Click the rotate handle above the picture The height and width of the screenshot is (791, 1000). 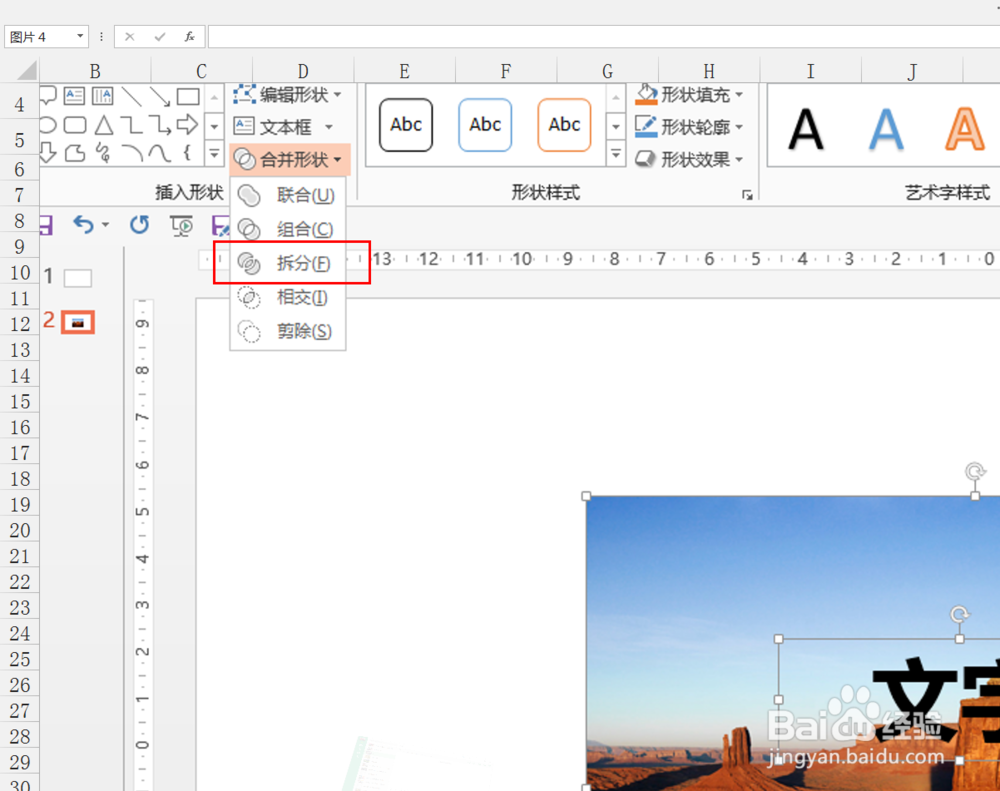pyautogui.click(x=974, y=471)
